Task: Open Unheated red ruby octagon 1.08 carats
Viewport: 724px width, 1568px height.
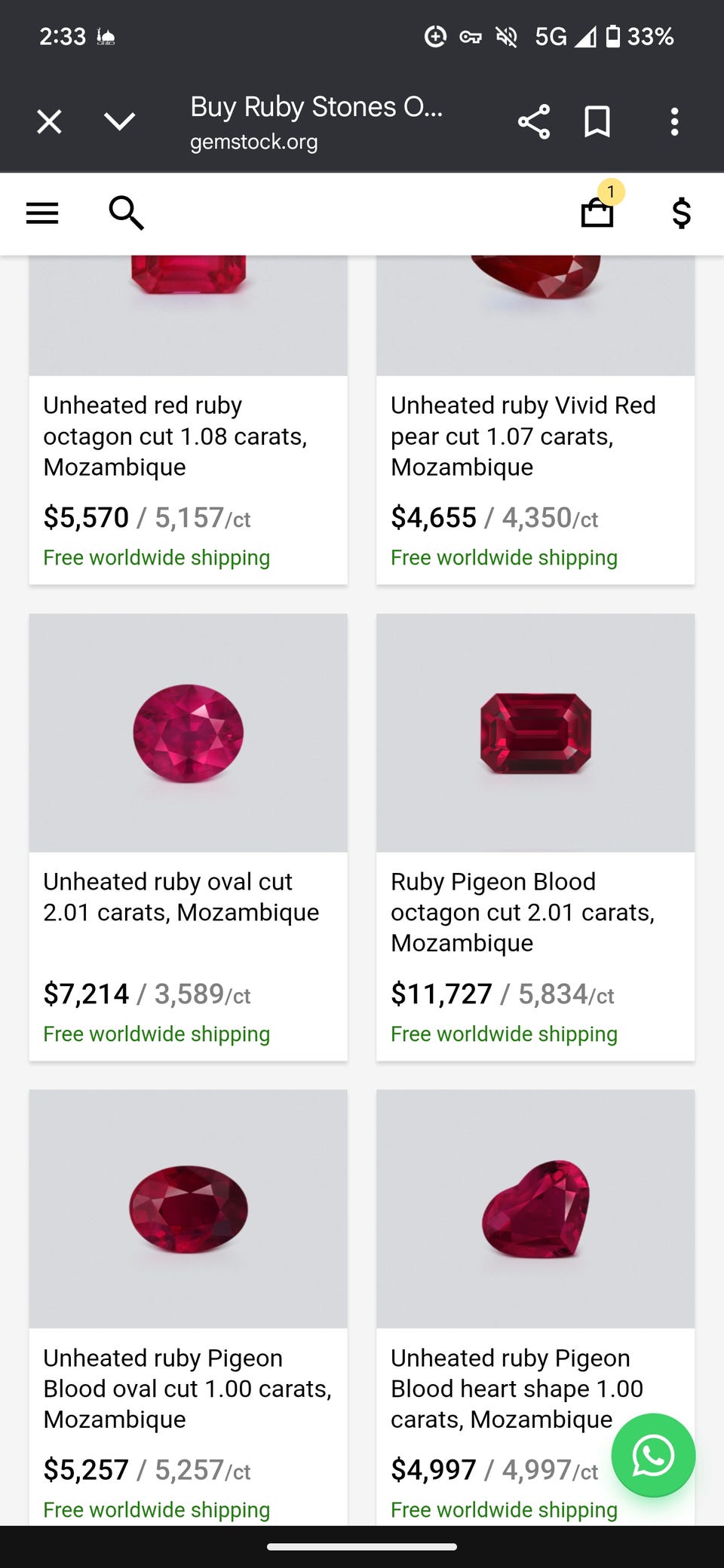Action: pyautogui.click(x=175, y=436)
